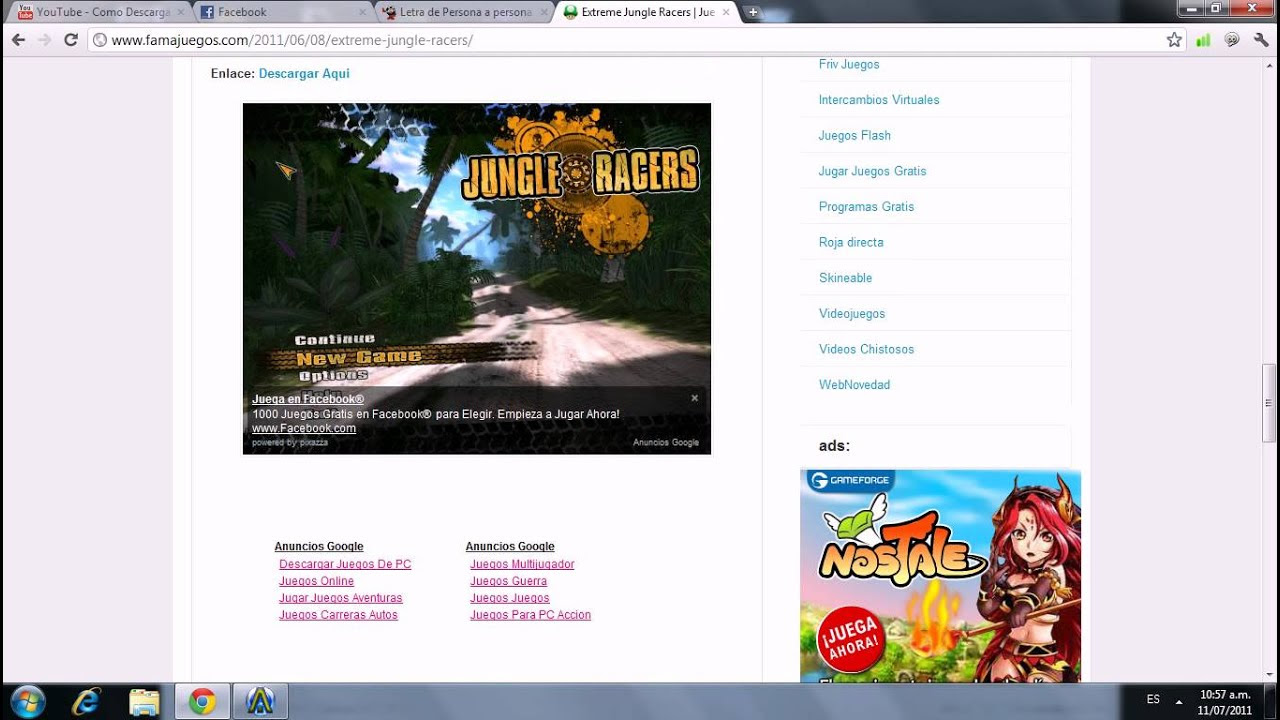
Task: Open the Chrome wrench settings menu
Action: coord(1261,40)
